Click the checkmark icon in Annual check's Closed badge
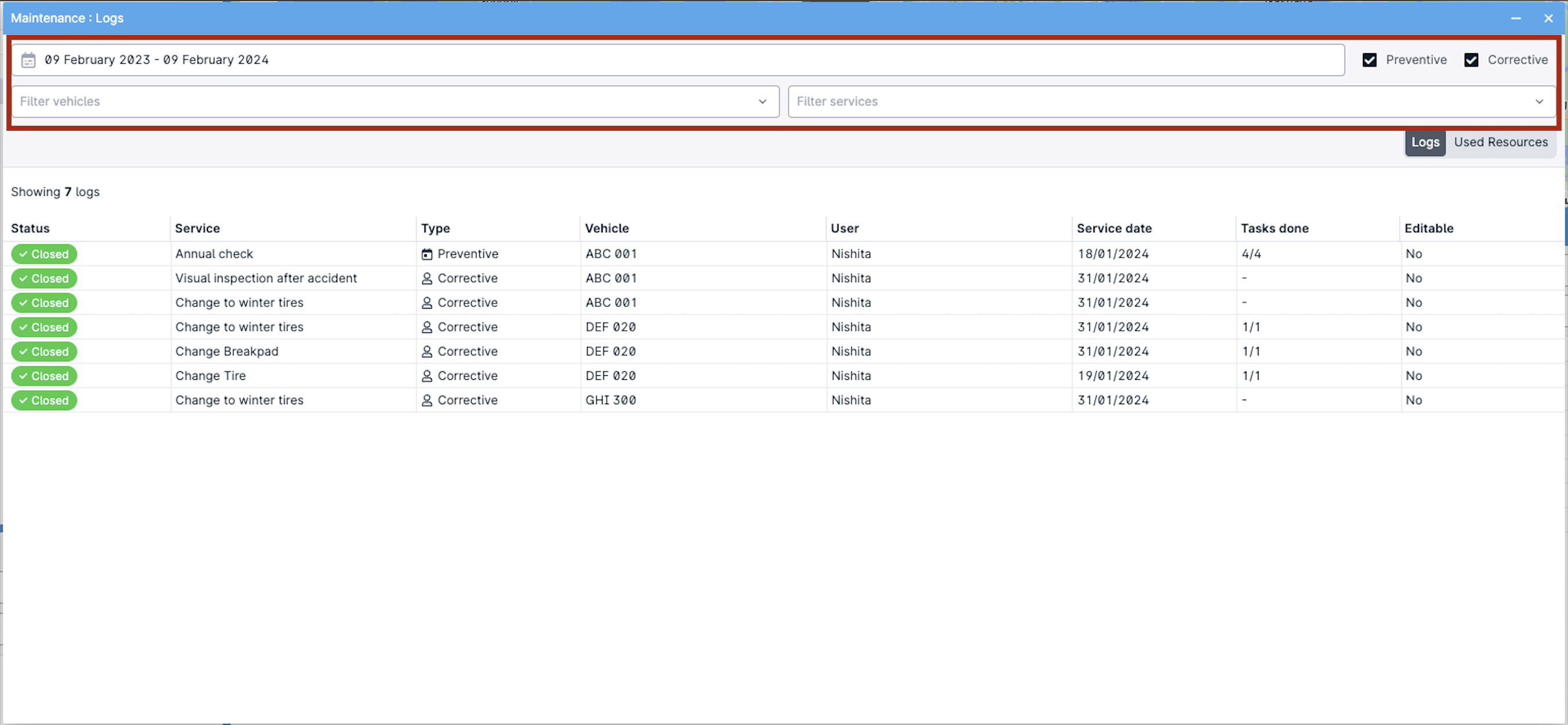The image size is (1568, 725). pyautogui.click(x=24, y=254)
